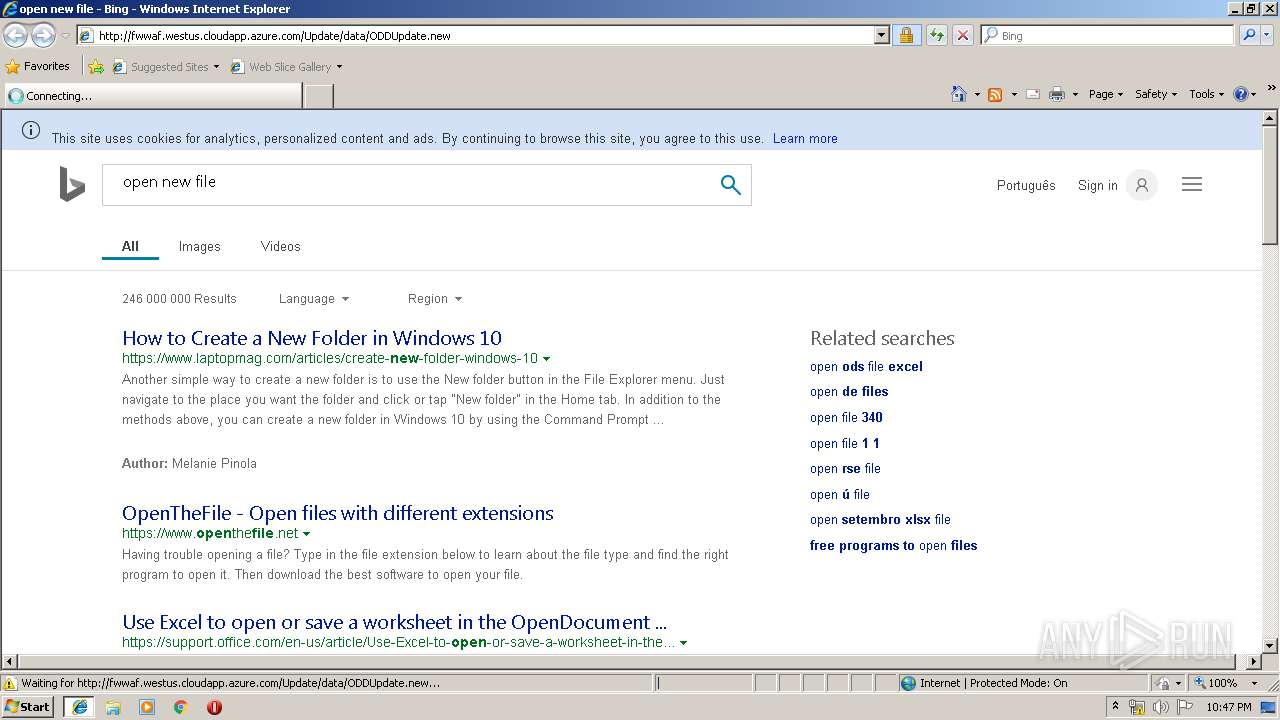Click the Stop loading red X icon
This screenshot has height=720, width=1280.
[x=962, y=35]
